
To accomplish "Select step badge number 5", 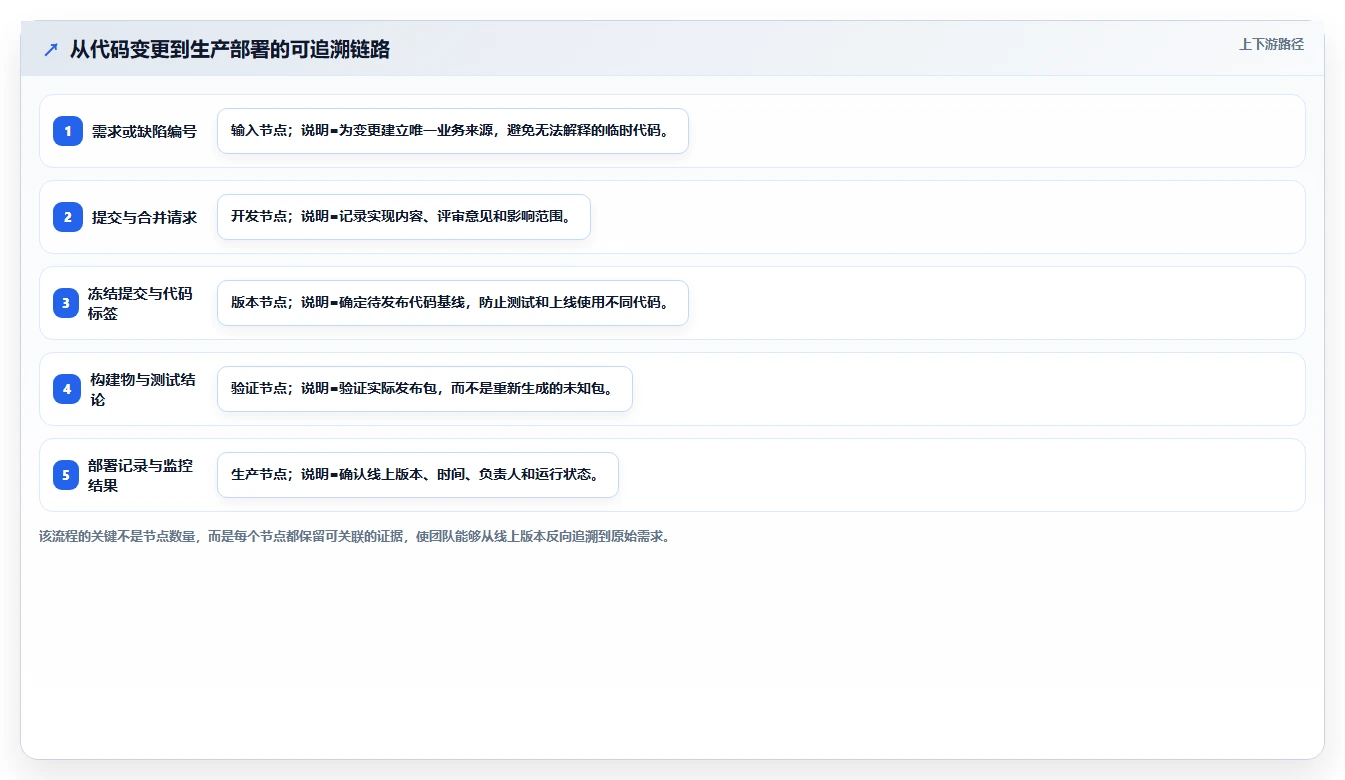I will point(66,475).
